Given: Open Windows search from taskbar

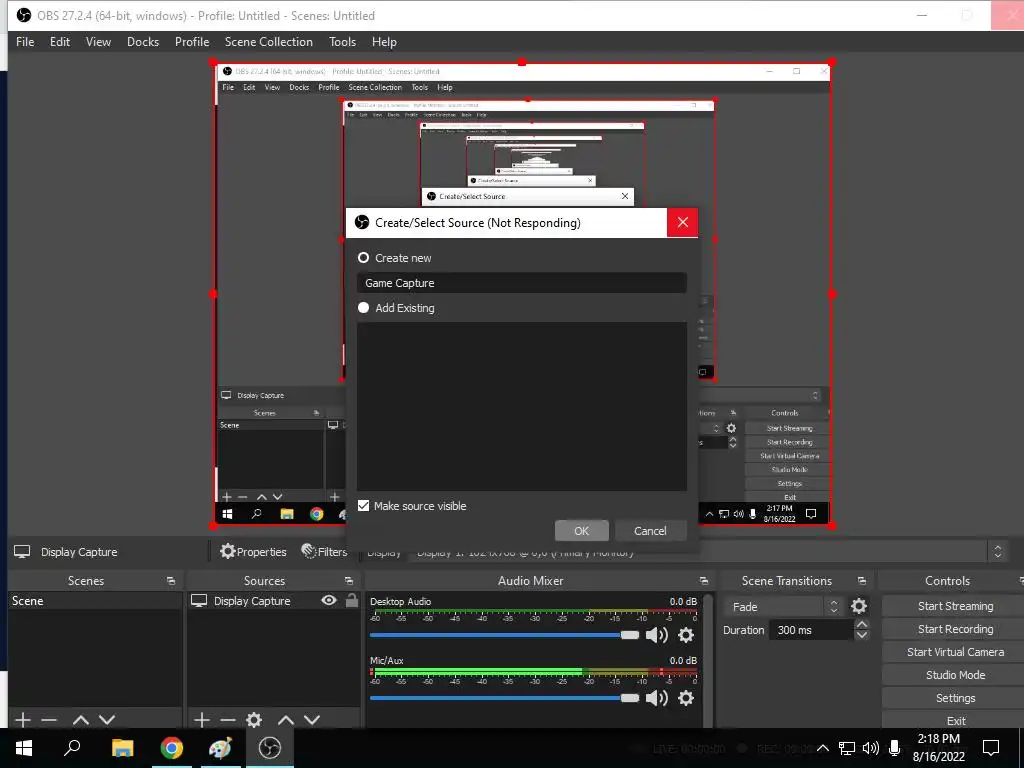Looking at the screenshot, I should 72,748.
